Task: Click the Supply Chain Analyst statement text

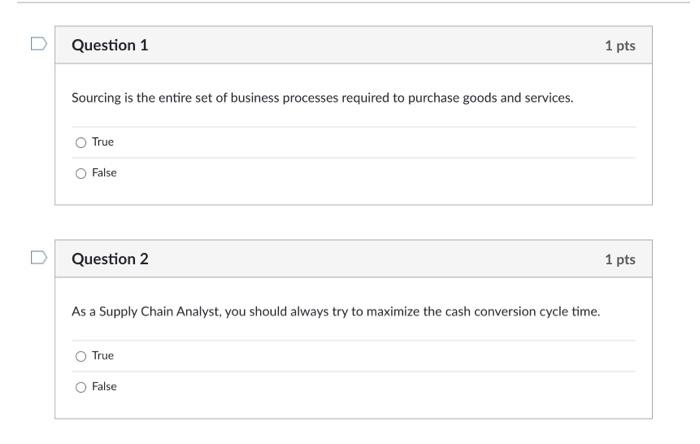Action: pos(336,311)
